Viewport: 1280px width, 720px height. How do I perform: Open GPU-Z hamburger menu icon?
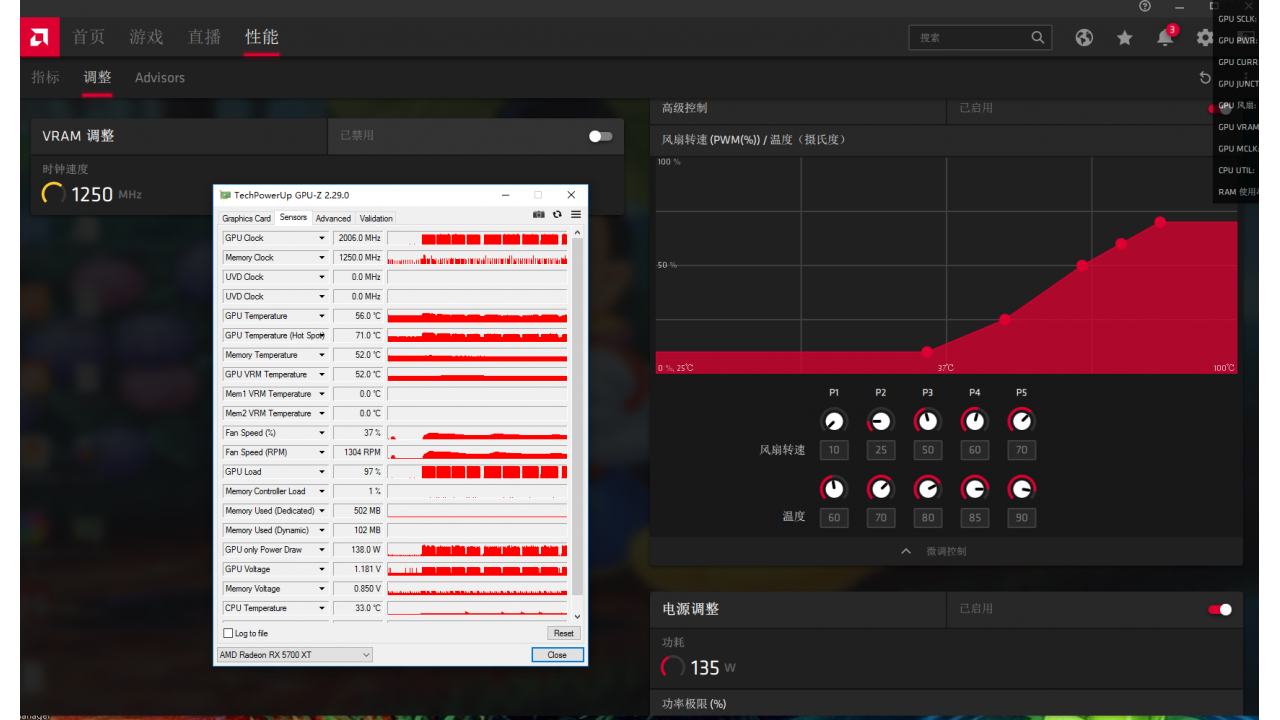pos(576,214)
